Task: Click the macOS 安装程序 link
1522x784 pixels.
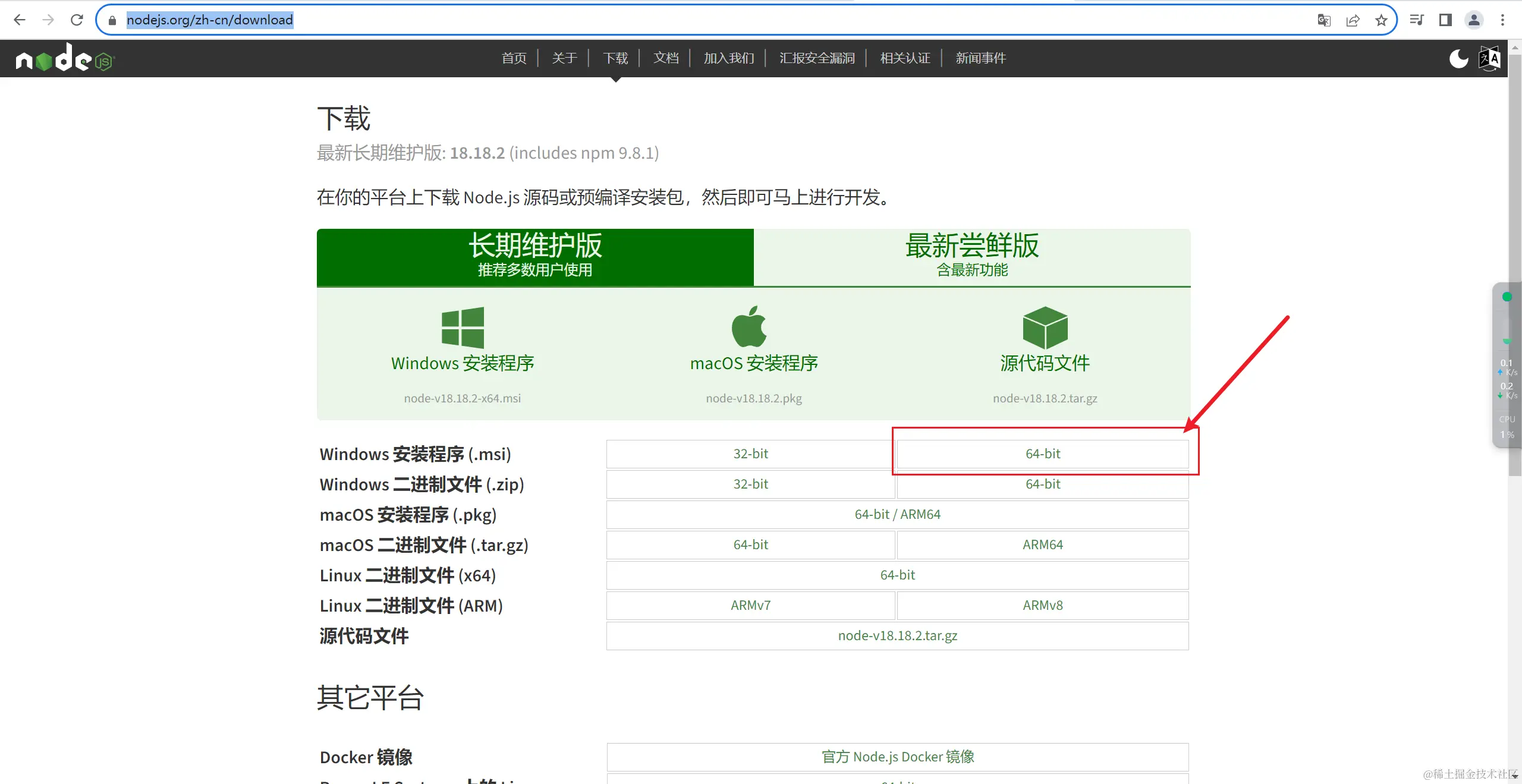Action: point(754,363)
